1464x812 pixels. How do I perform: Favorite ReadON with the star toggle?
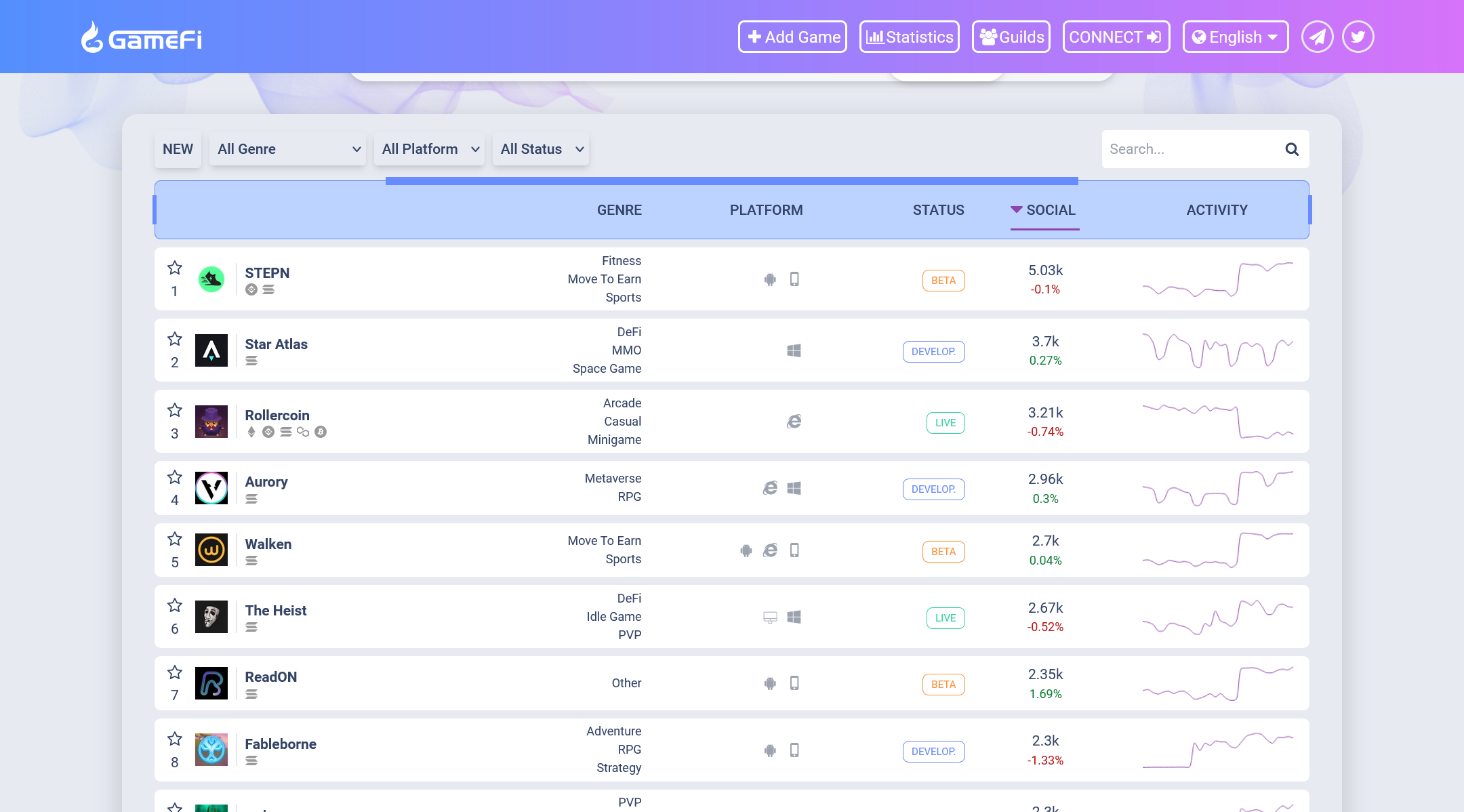(175, 672)
